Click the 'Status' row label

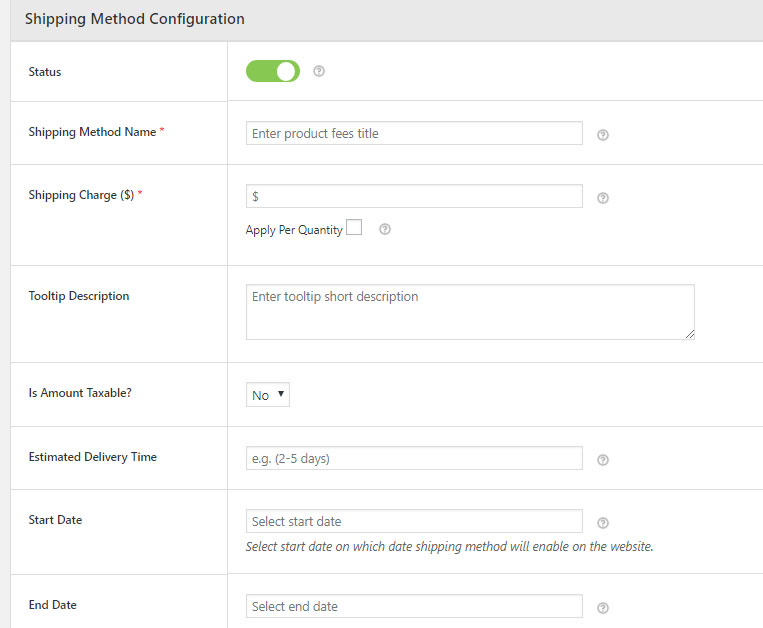click(45, 72)
